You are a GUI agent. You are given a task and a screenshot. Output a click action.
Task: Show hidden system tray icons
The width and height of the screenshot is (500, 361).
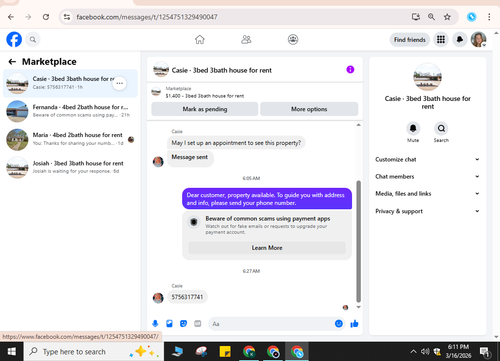pyautogui.click(x=413, y=352)
